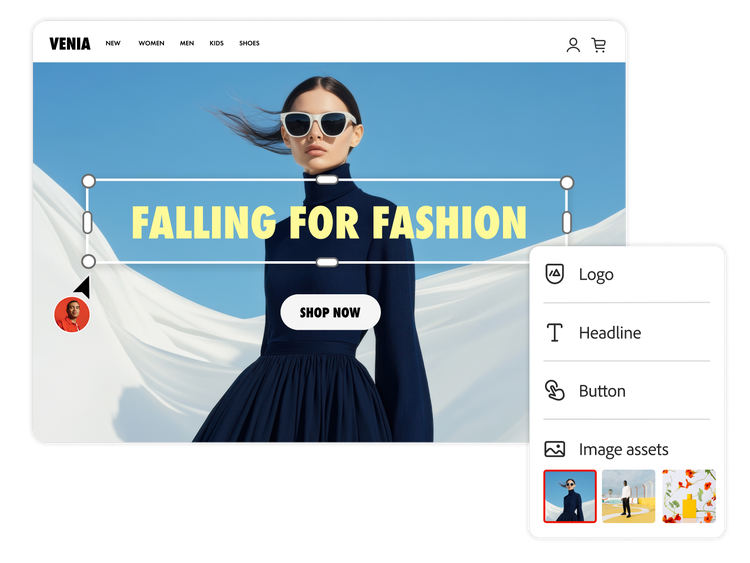Select the woman in navy dress thumbnail
Viewport: 750px width, 563px height.
click(570, 496)
